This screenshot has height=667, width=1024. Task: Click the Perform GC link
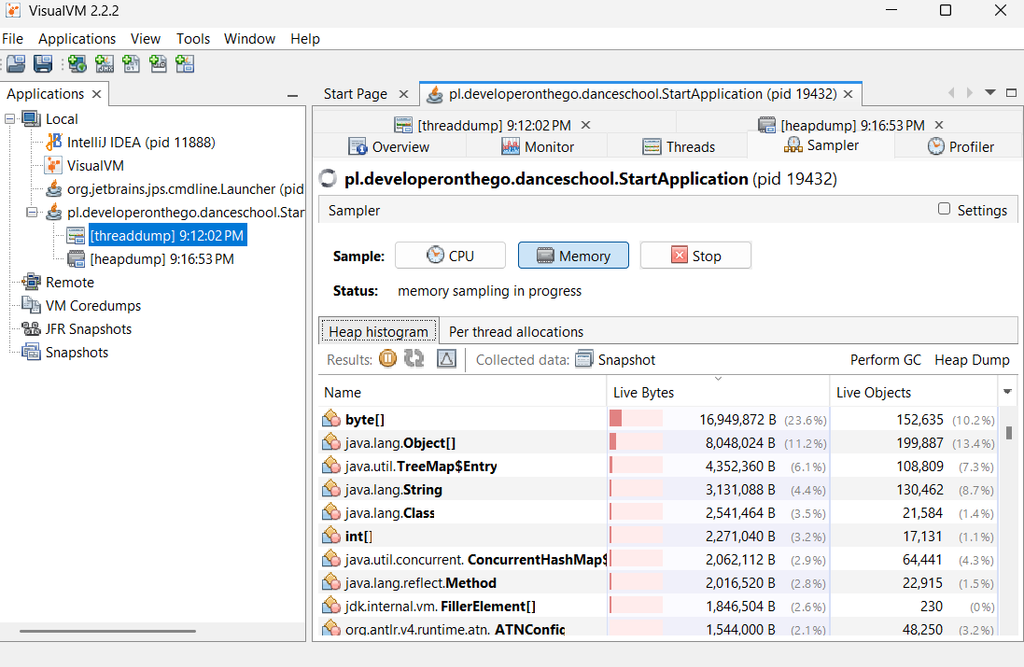pos(886,360)
